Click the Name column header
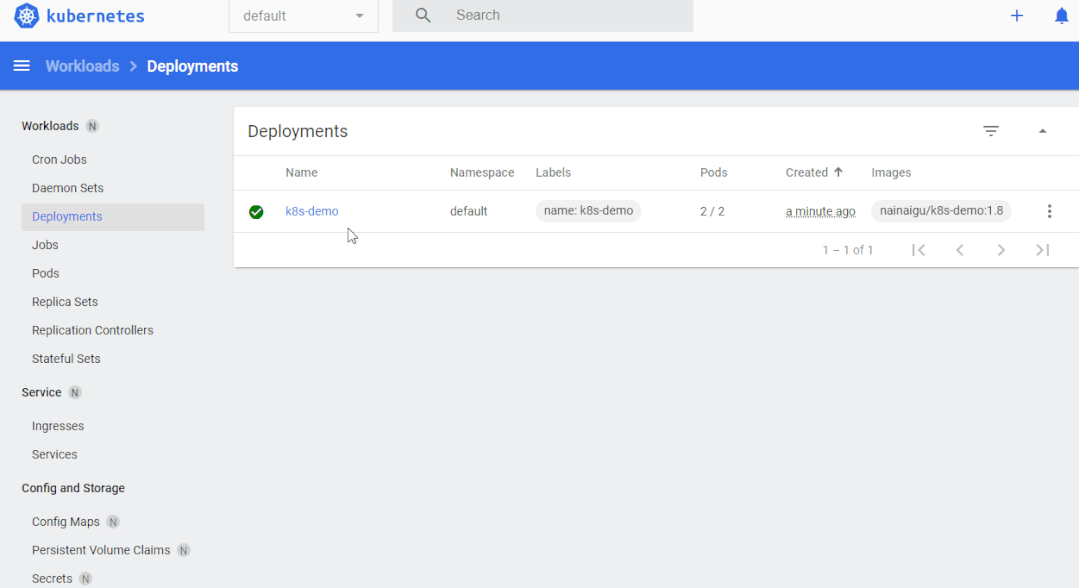Screen dimensions: 1079x588 301,173
